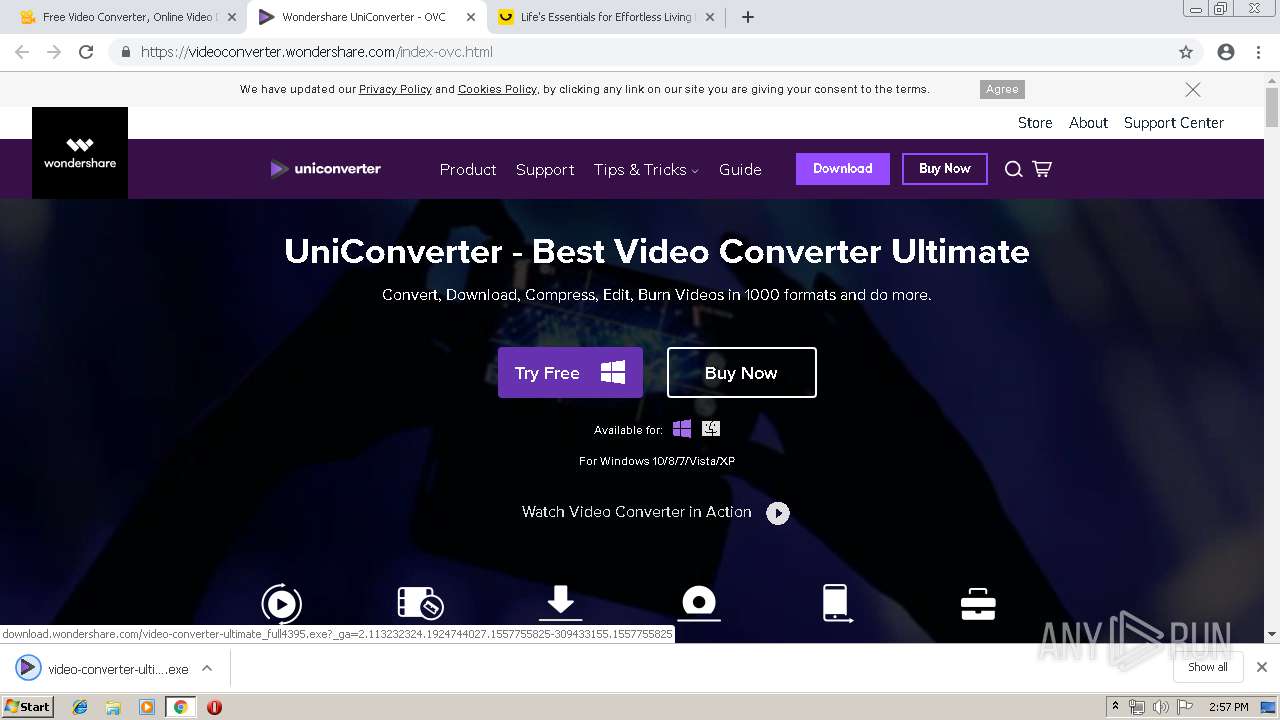Viewport: 1280px width, 720px height.
Task: Click the taskbar clock showing 2:57 PM
Action: pyautogui.click(x=1228, y=707)
